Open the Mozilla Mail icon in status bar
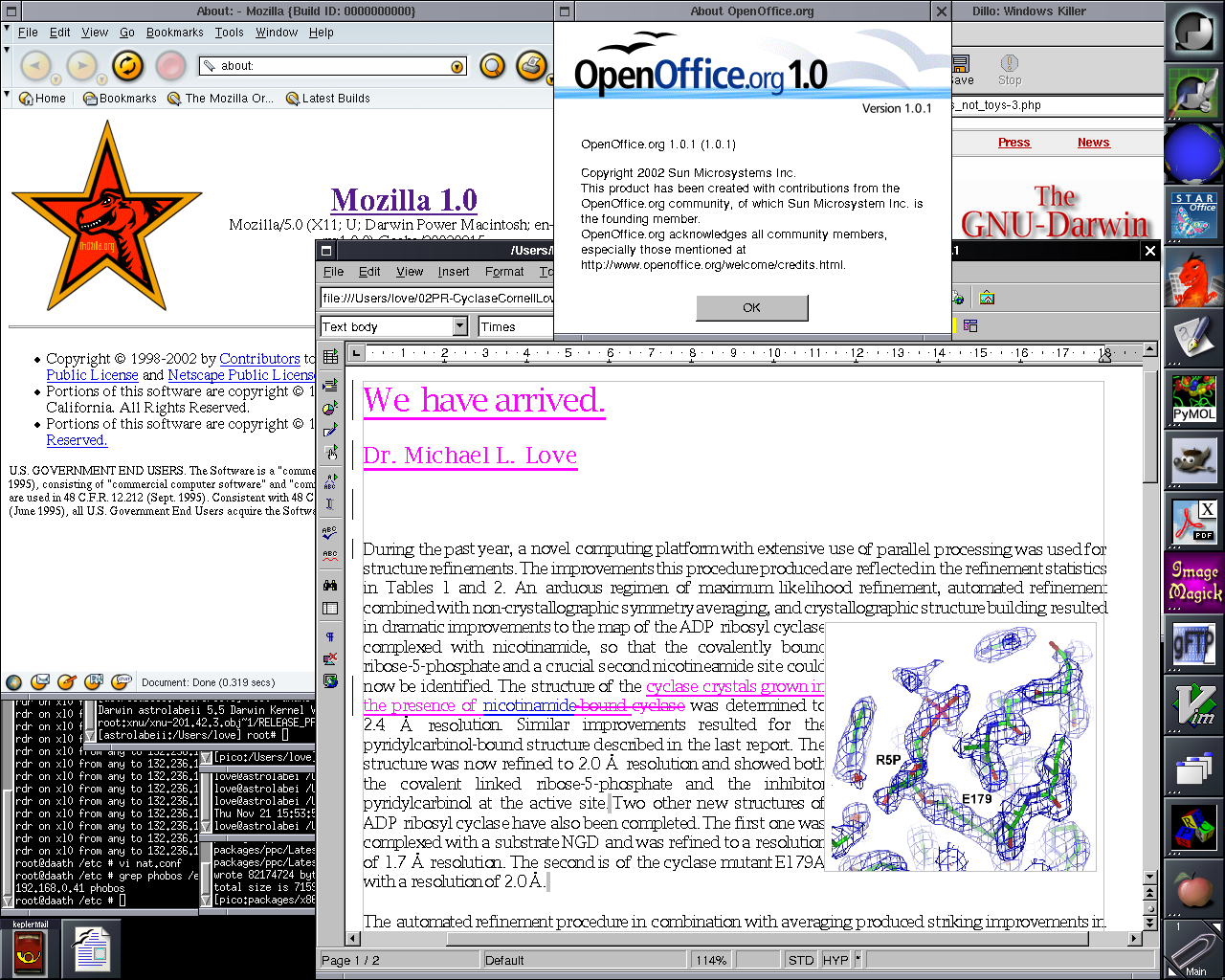Image resolution: width=1225 pixels, height=980 pixels. point(40,682)
